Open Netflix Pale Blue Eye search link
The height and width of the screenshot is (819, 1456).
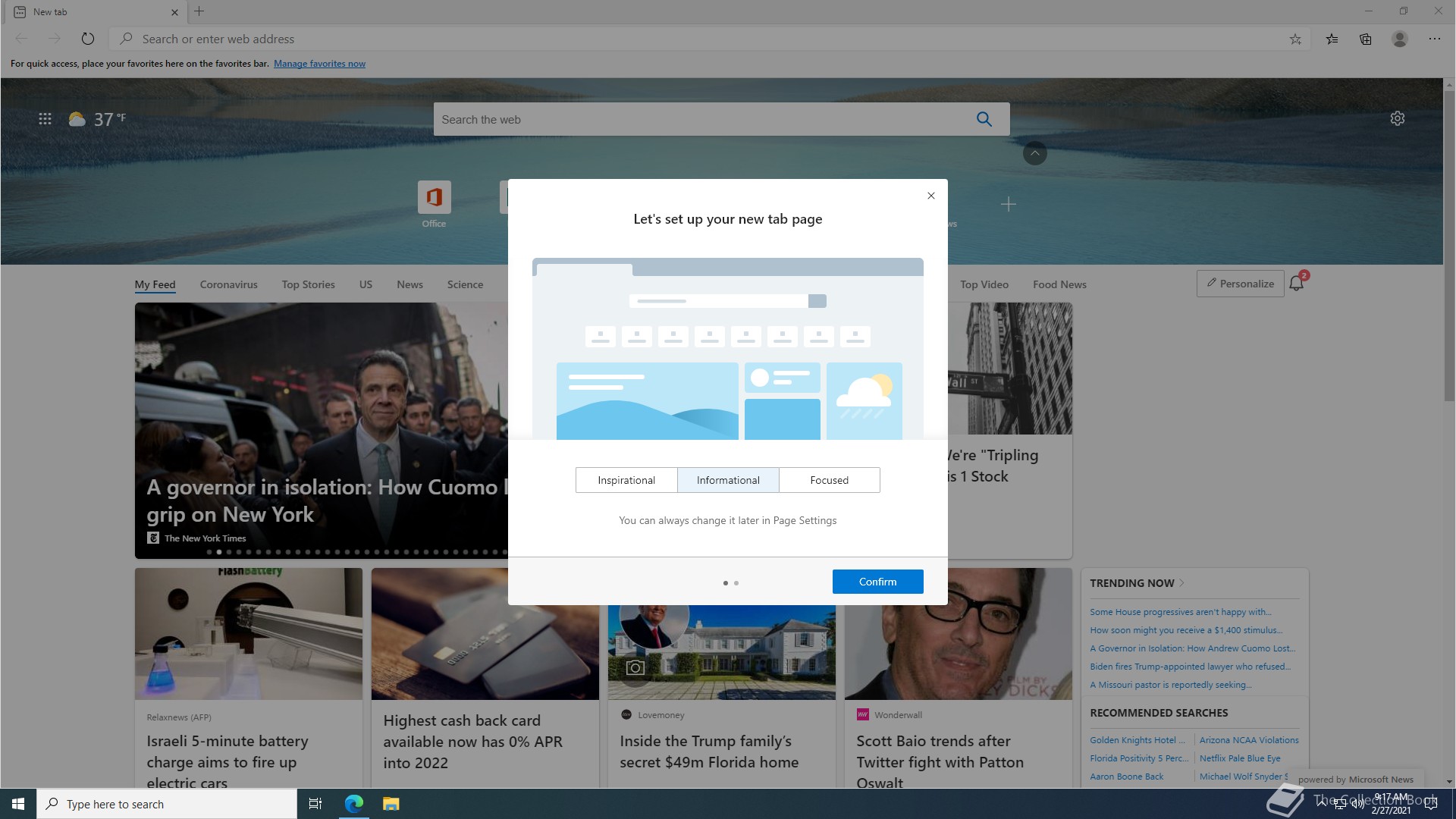(1240, 758)
